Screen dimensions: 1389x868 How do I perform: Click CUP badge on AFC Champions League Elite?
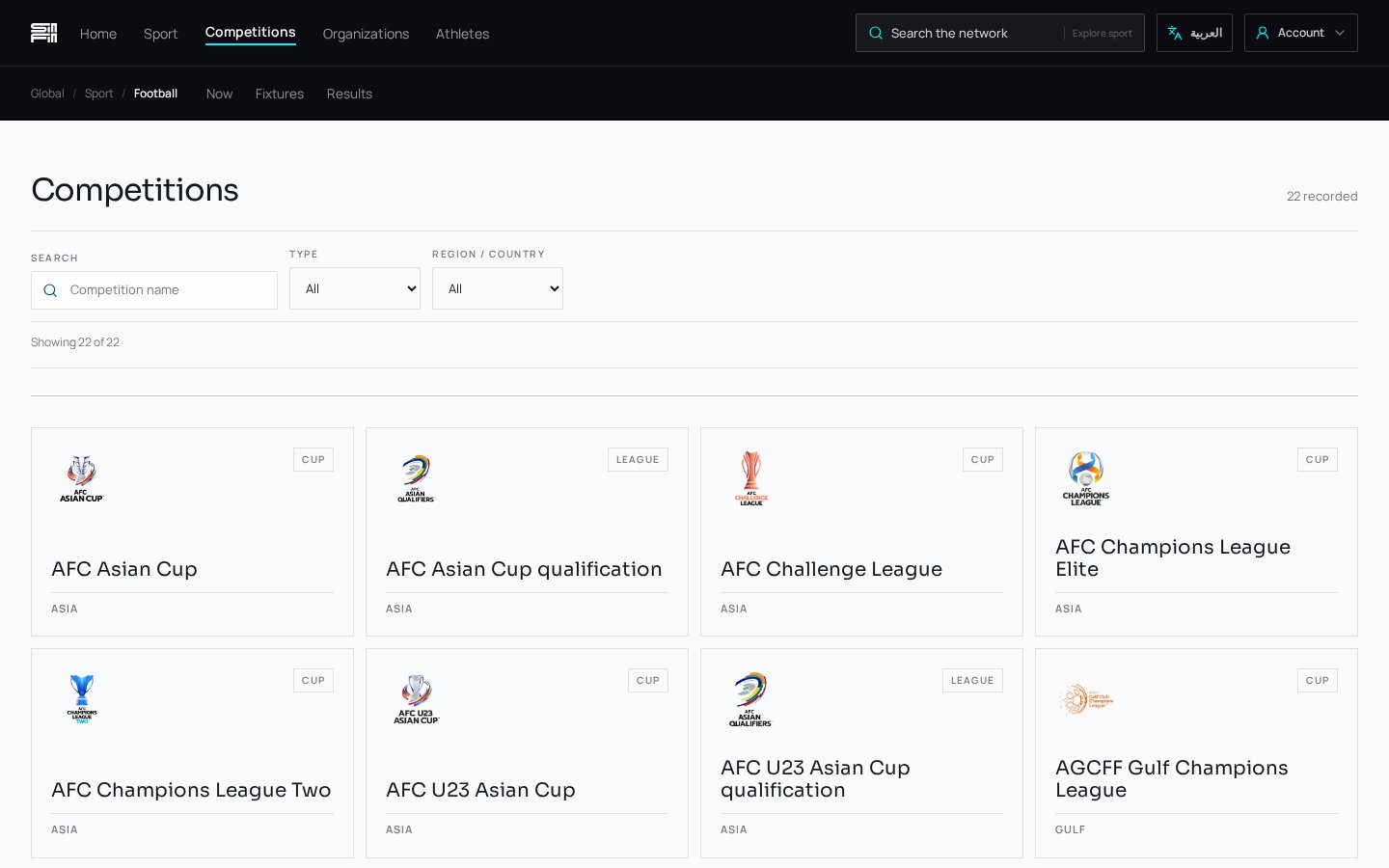[x=1318, y=460]
